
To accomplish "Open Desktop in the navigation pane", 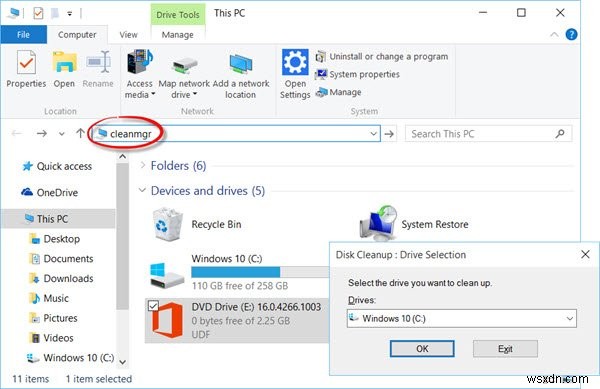I will tap(55, 239).
